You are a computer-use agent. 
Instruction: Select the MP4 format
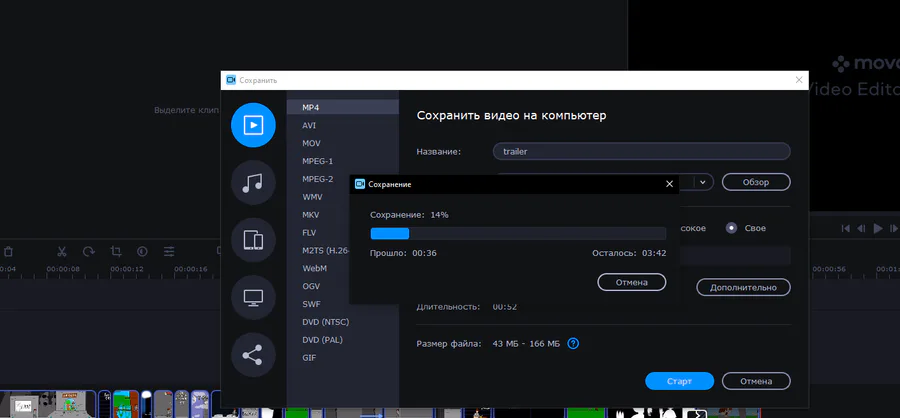click(343, 107)
